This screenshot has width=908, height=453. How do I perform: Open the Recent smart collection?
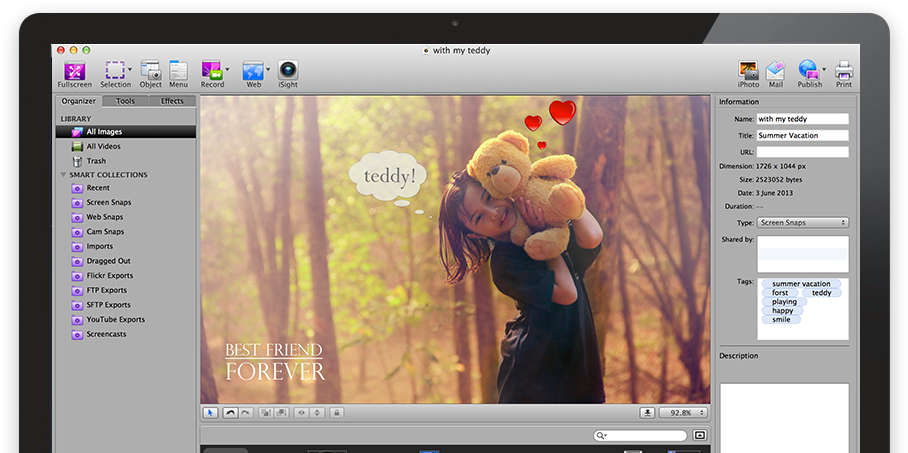tap(126, 188)
